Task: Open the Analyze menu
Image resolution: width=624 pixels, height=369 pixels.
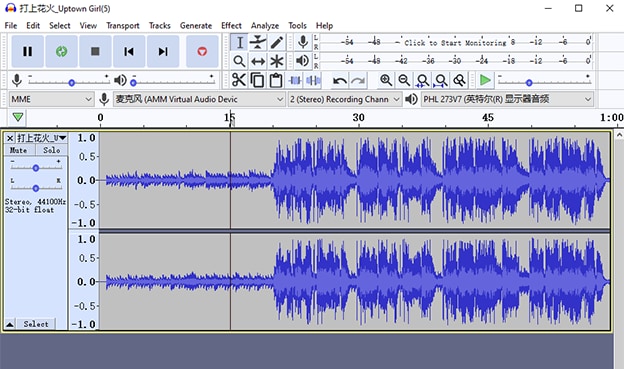Action: click(x=265, y=25)
